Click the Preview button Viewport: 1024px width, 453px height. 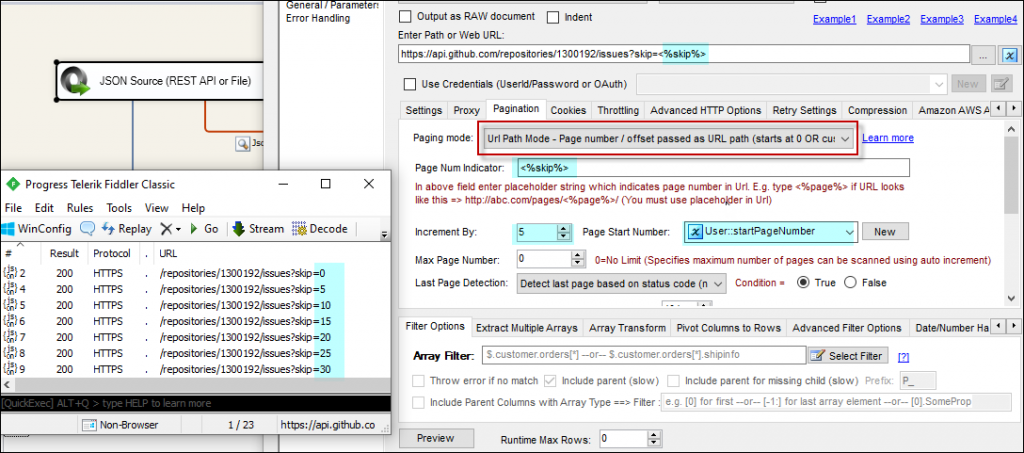click(435, 438)
